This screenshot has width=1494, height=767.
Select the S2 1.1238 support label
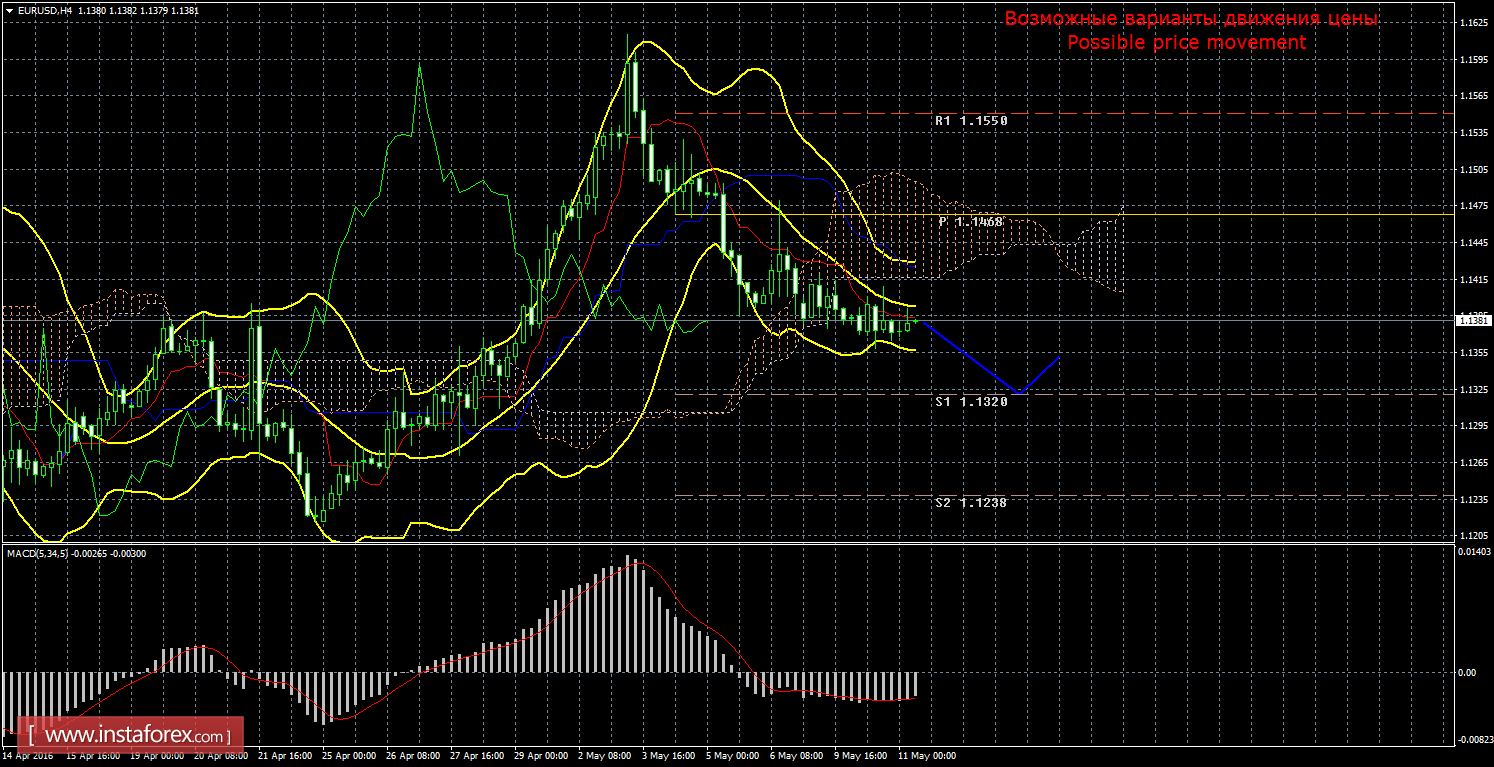(x=971, y=503)
